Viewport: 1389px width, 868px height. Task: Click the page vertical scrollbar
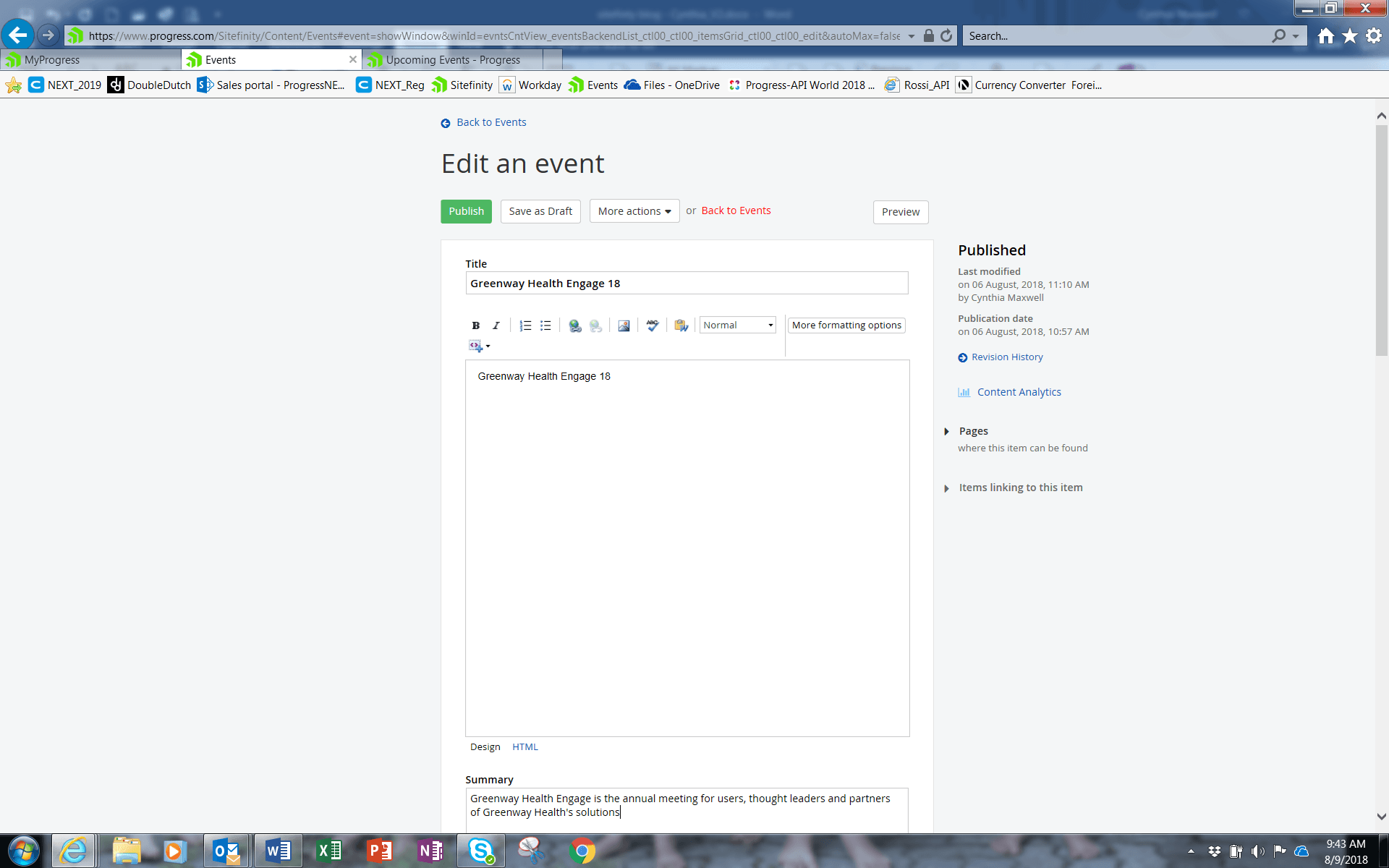click(x=1381, y=240)
